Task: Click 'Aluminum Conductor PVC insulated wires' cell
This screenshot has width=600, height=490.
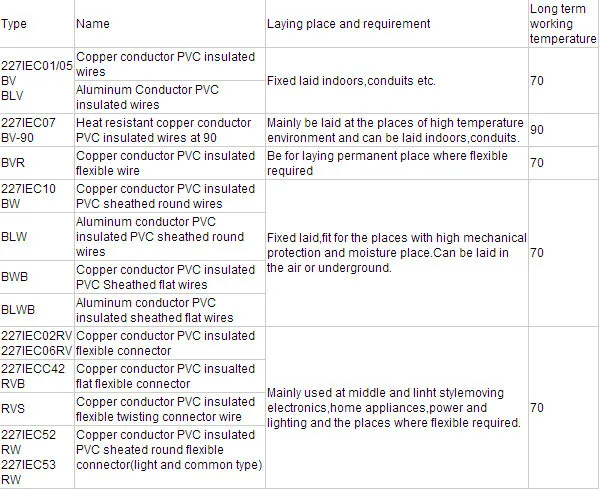Action: click(x=170, y=97)
